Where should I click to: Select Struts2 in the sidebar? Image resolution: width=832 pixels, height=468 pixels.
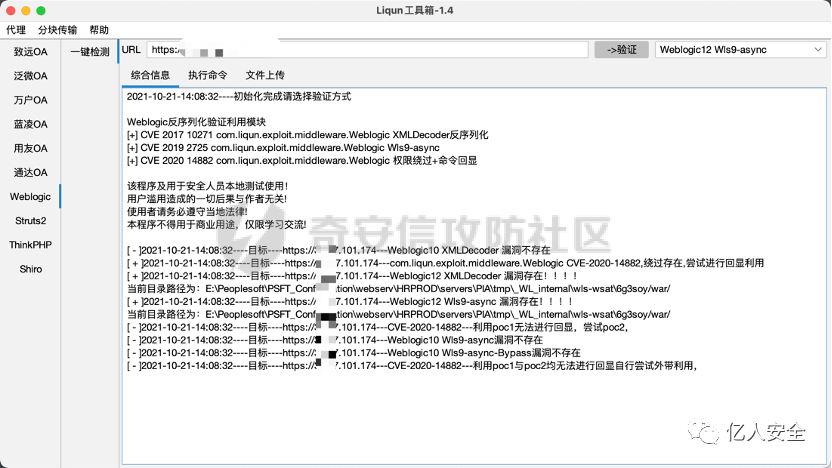(x=30, y=221)
